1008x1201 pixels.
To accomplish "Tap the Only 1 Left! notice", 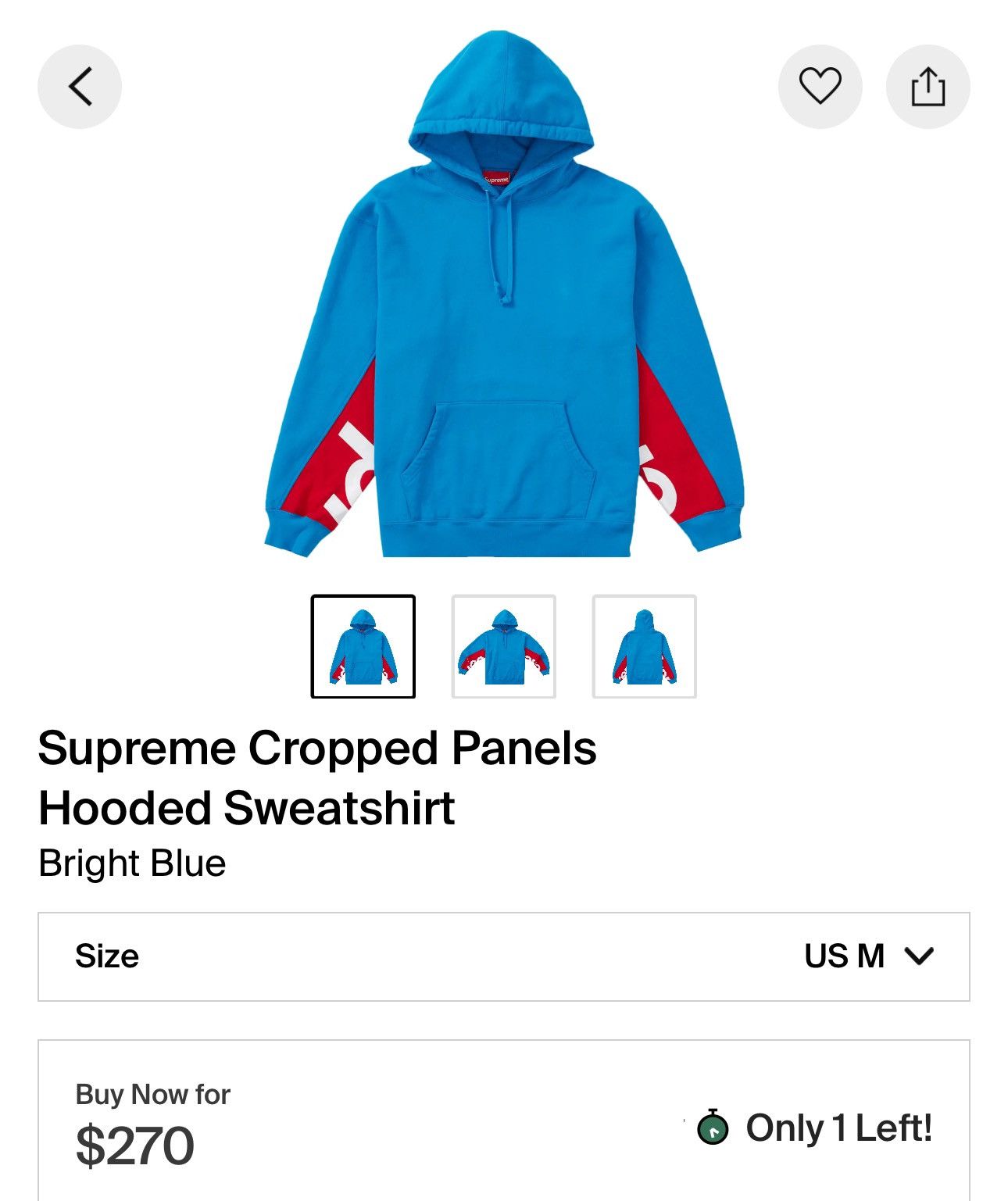I will pyautogui.click(x=838, y=1128).
